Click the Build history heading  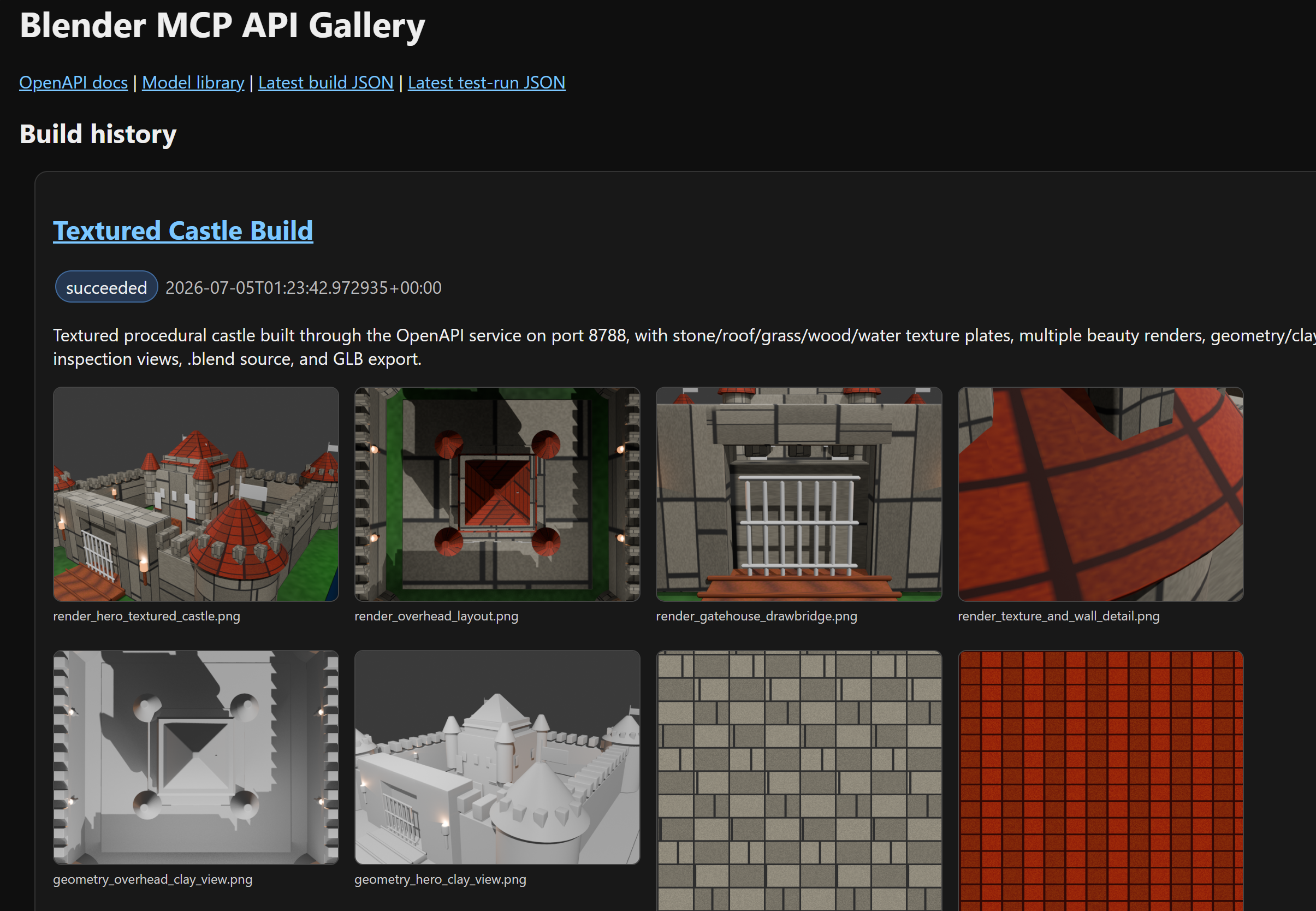coord(98,135)
